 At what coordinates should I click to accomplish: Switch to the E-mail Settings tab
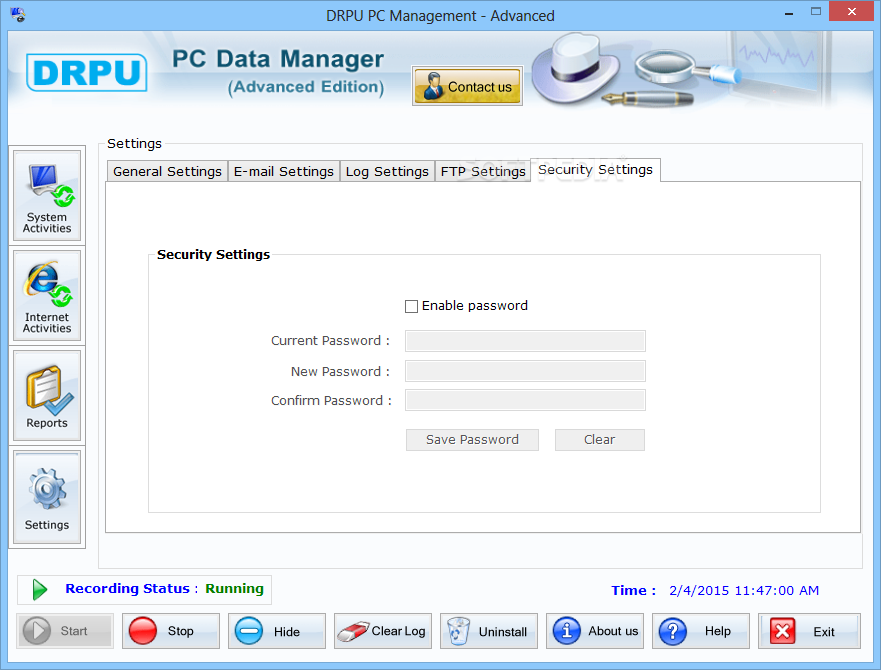(x=284, y=171)
